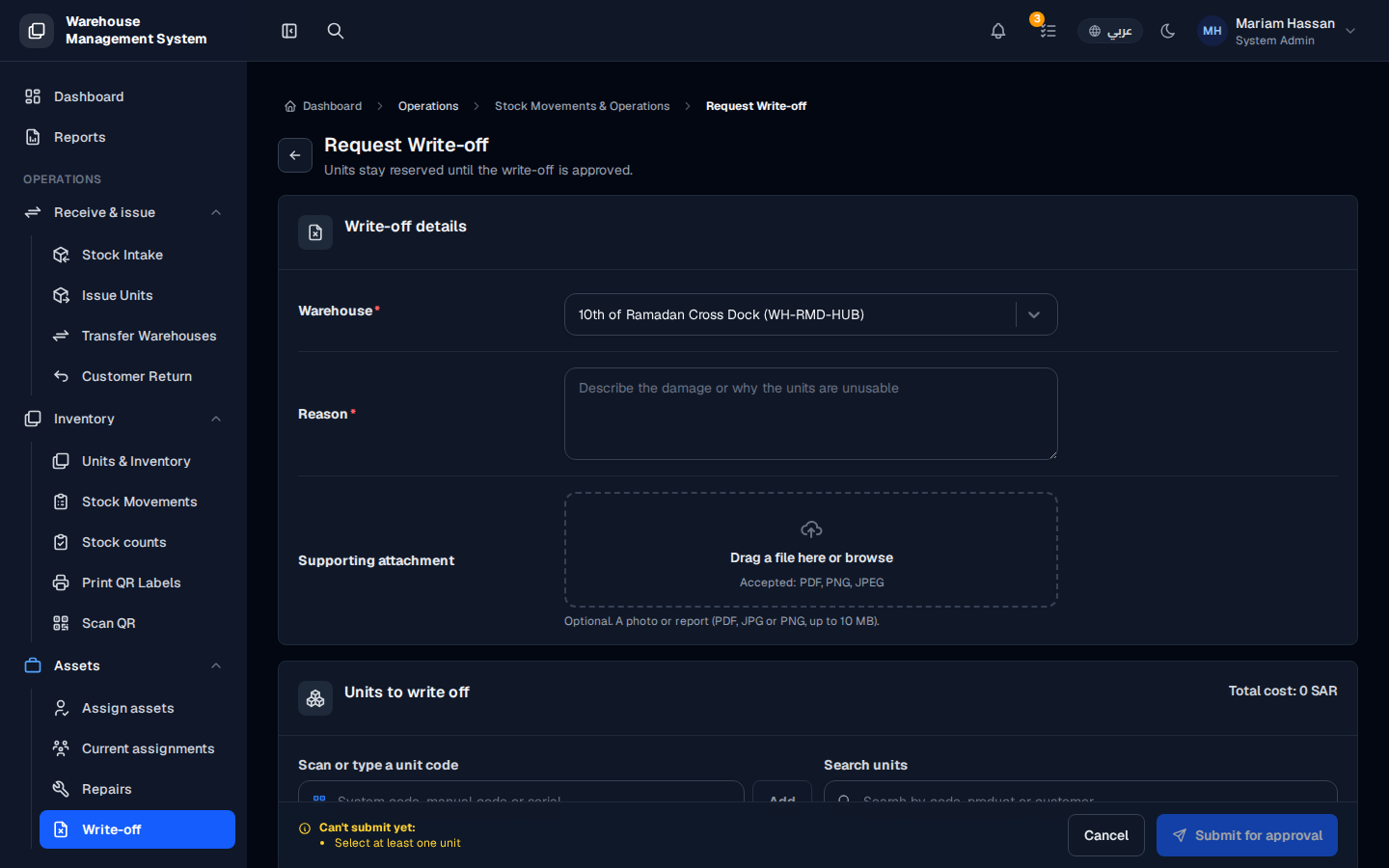1389x868 pixels.
Task: Open the task checklist icon with badge
Action: point(1048,31)
